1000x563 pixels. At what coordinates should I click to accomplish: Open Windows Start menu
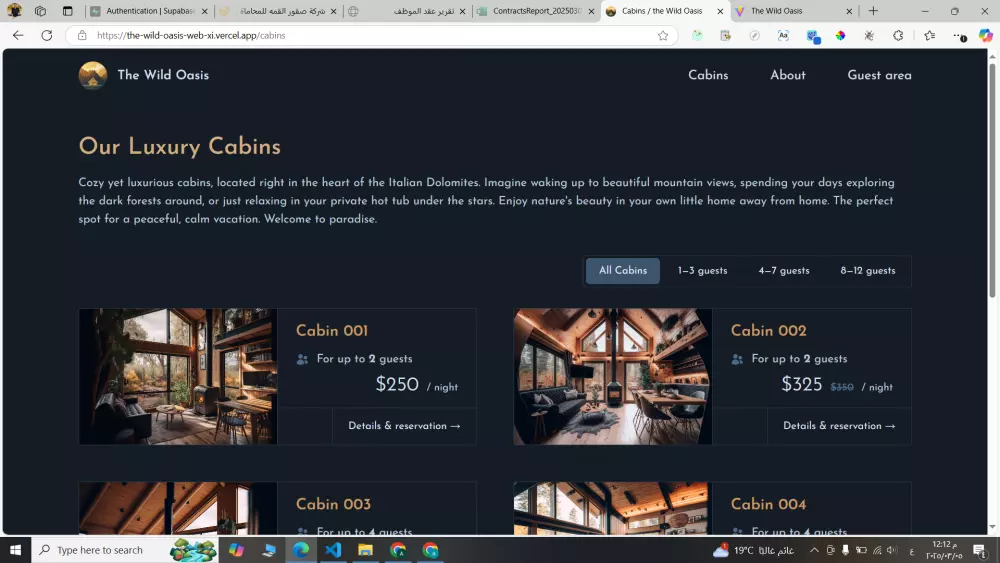(15, 550)
